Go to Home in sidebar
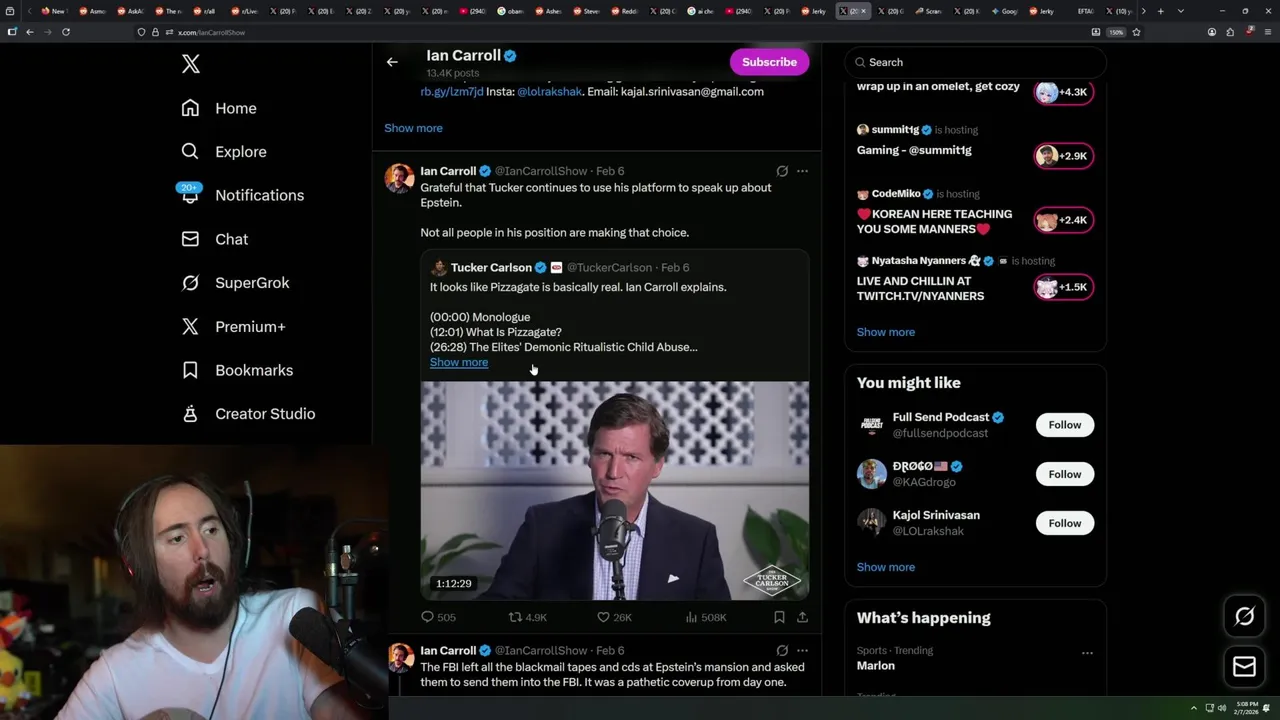 pyautogui.click(x=219, y=108)
